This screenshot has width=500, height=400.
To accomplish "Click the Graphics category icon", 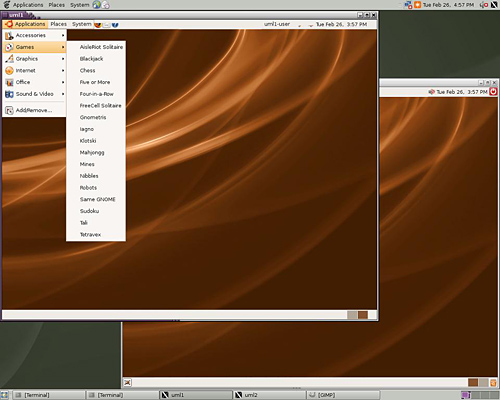I will [x=9, y=59].
